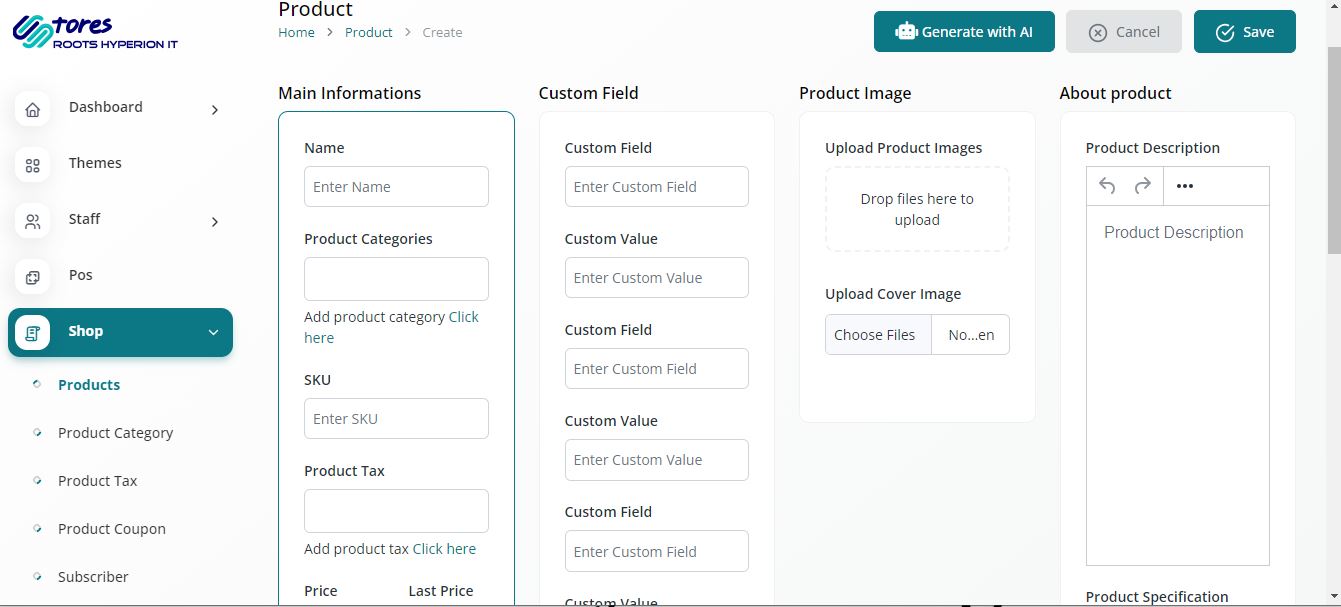
Task: Collapse the Shop menu chevron
Action: 213,333
